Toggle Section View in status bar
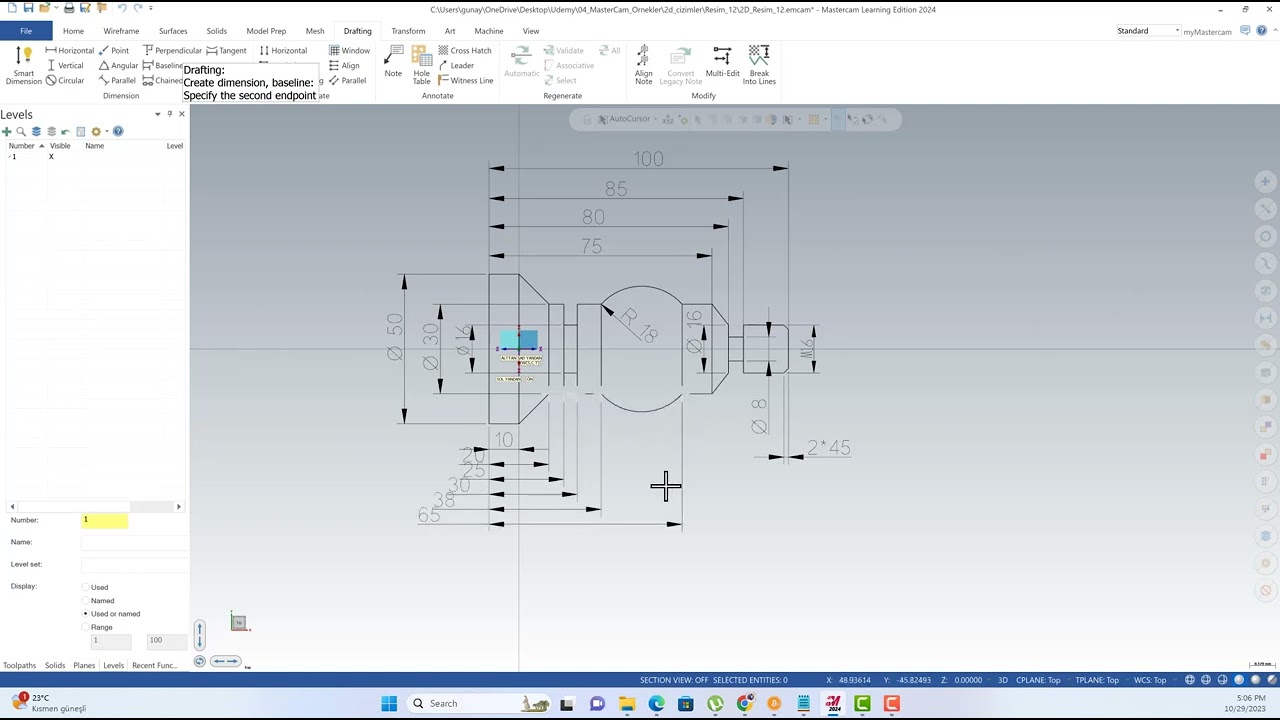The image size is (1280, 720). pyautogui.click(x=673, y=680)
